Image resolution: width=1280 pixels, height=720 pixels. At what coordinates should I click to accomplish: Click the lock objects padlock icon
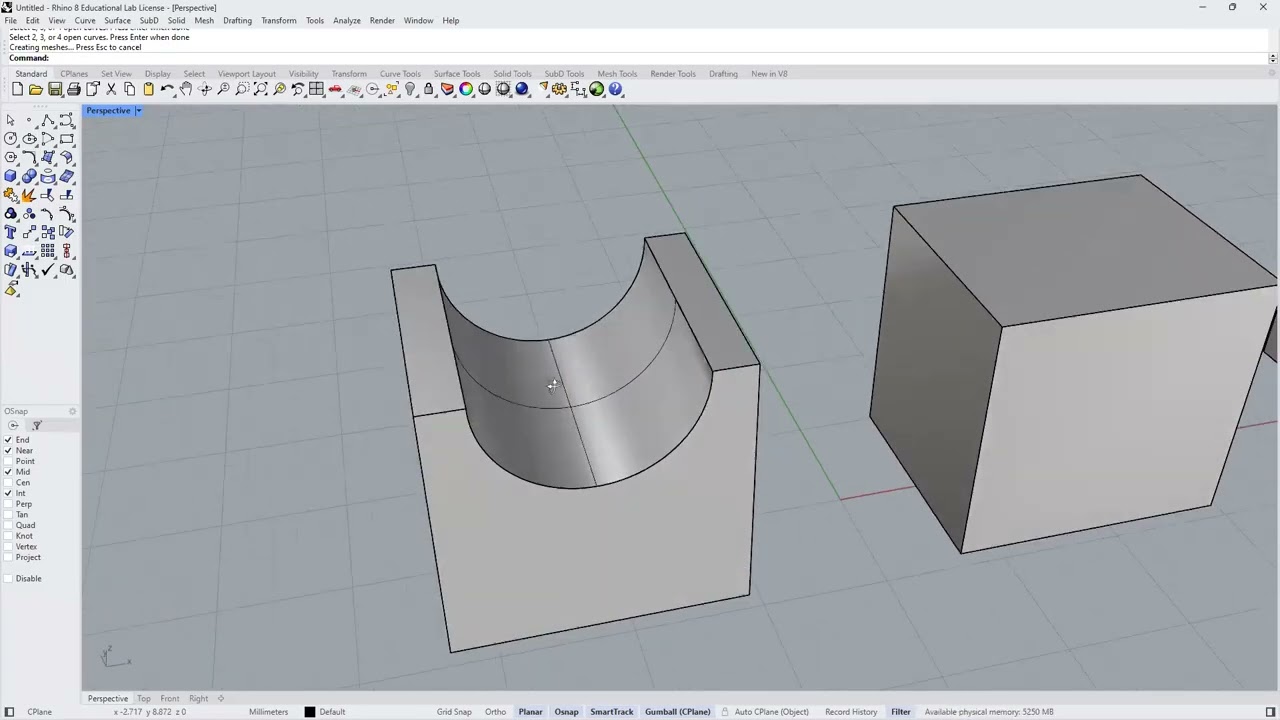tap(428, 89)
